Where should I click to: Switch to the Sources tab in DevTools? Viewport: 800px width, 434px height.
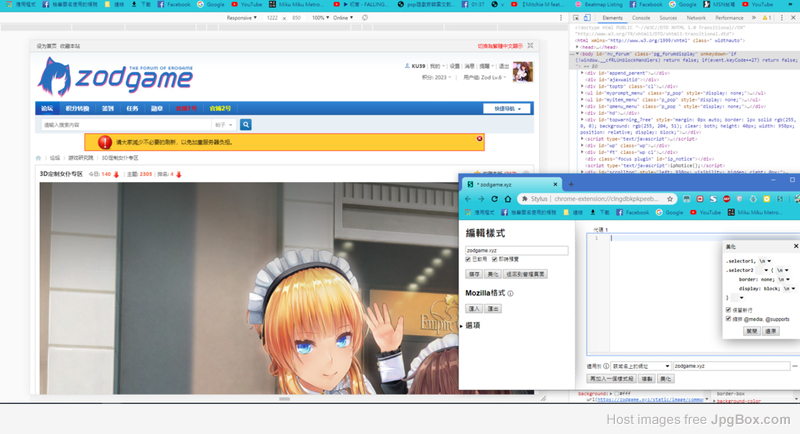668,18
